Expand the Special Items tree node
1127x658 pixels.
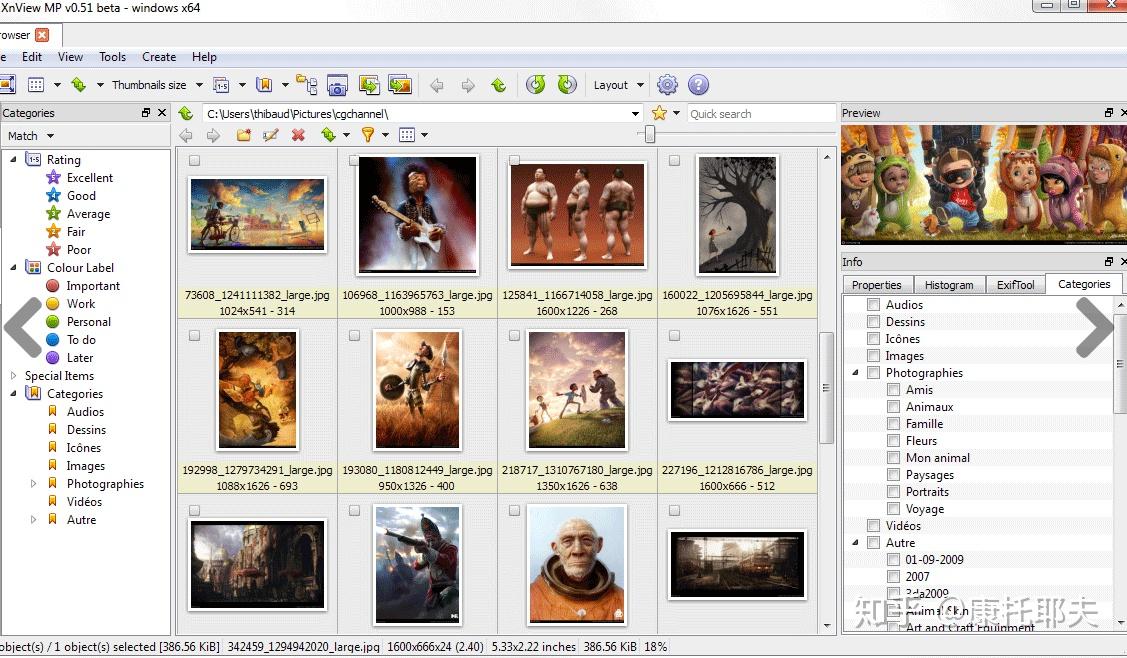pyautogui.click(x=14, y=376)
